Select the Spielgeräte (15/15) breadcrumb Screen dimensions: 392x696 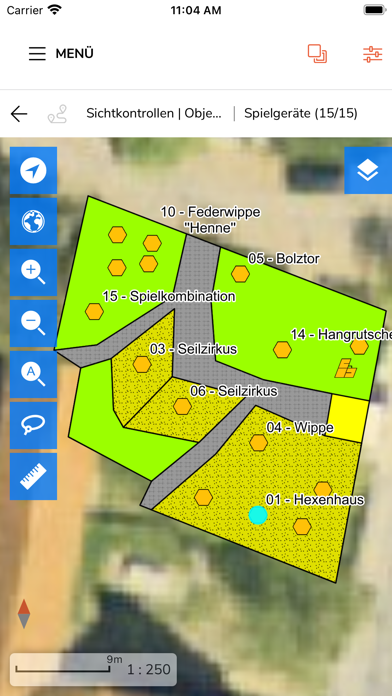[x=301, y=114]
